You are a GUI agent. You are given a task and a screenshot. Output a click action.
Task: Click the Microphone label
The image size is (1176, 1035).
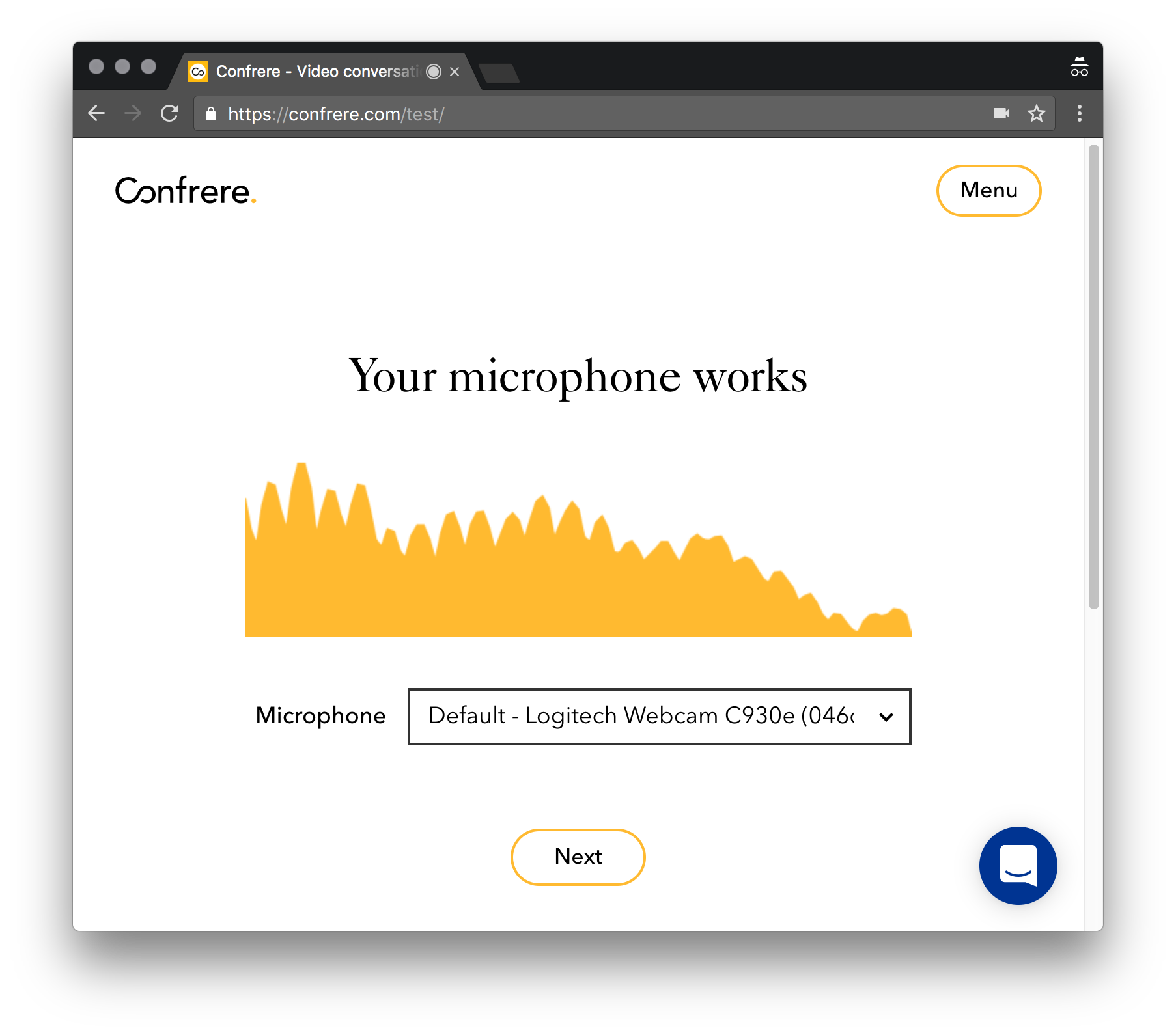pos(320,716)
